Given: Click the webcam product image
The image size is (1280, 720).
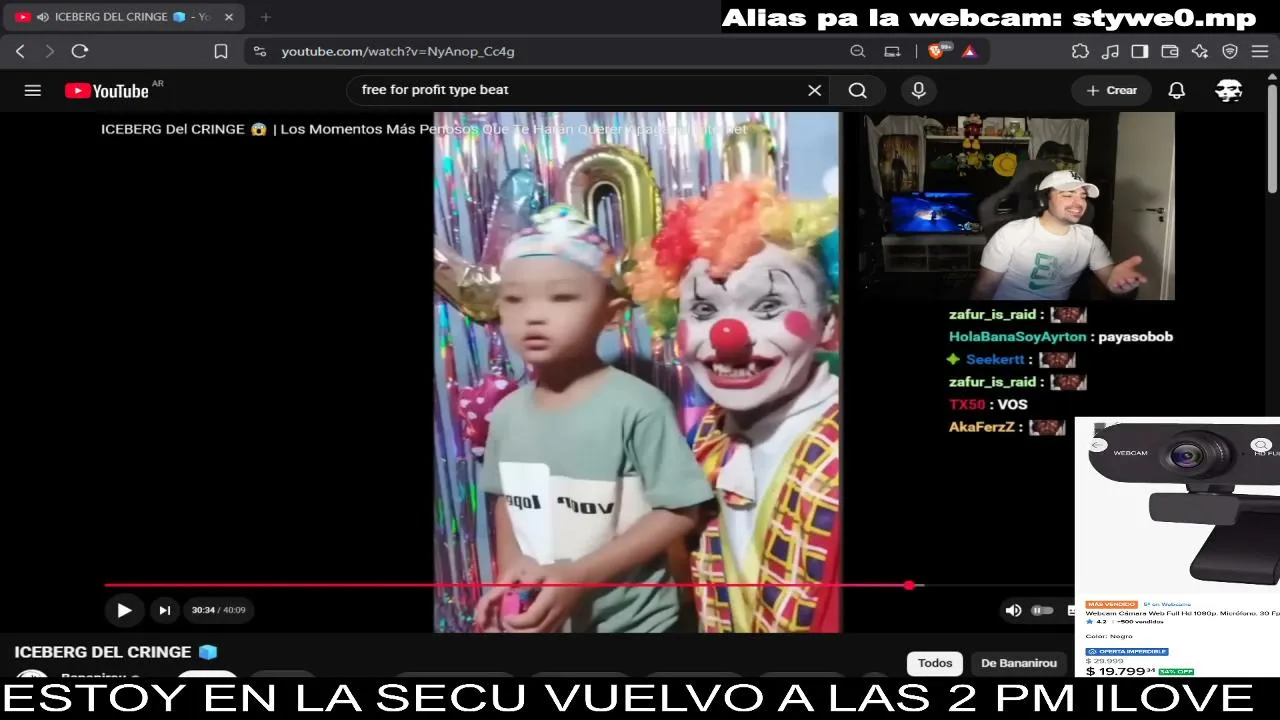Looking at the screenshot, I should tap(1180, 505).
